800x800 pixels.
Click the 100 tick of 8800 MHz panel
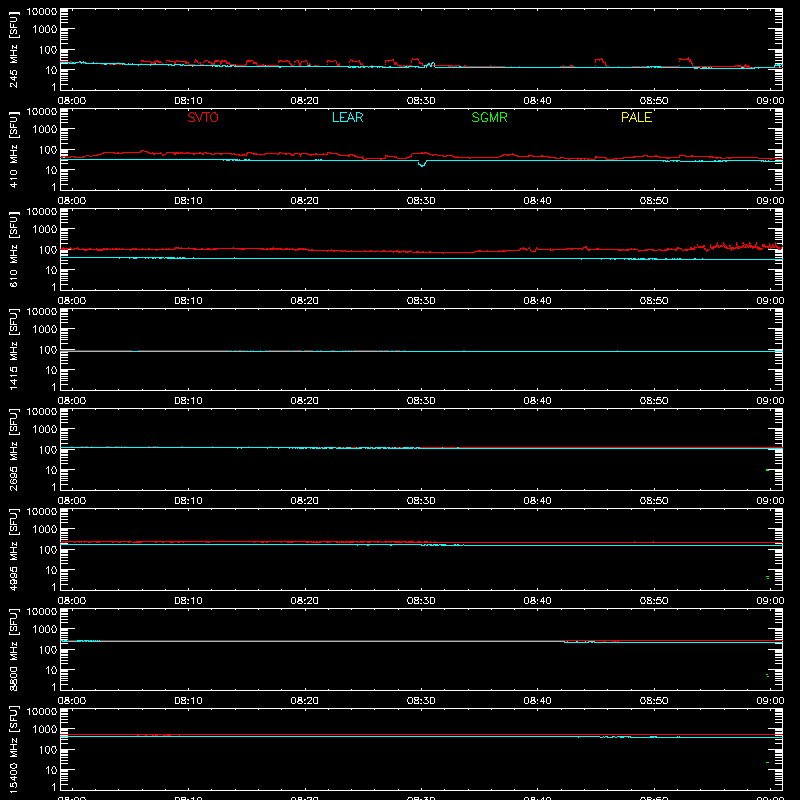(48, 650)
